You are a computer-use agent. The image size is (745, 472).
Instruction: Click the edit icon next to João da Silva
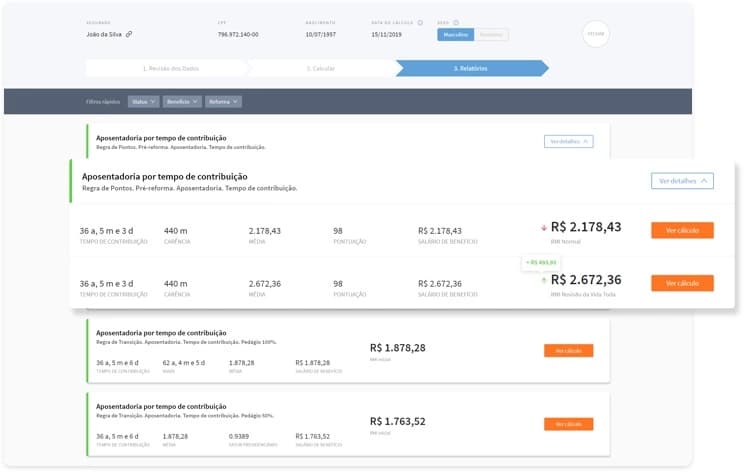[129, 35]
